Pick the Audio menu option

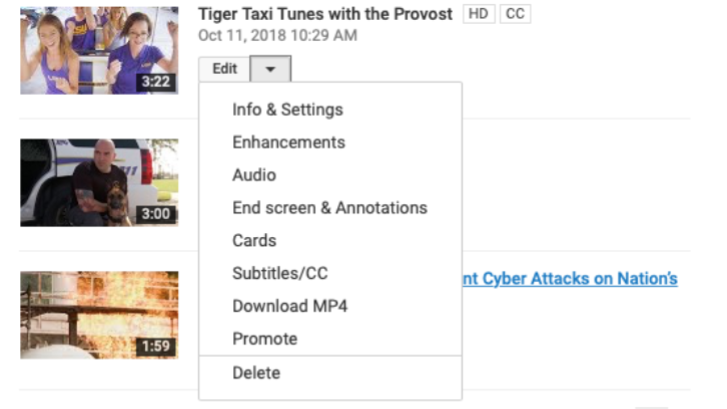[254, 175]
